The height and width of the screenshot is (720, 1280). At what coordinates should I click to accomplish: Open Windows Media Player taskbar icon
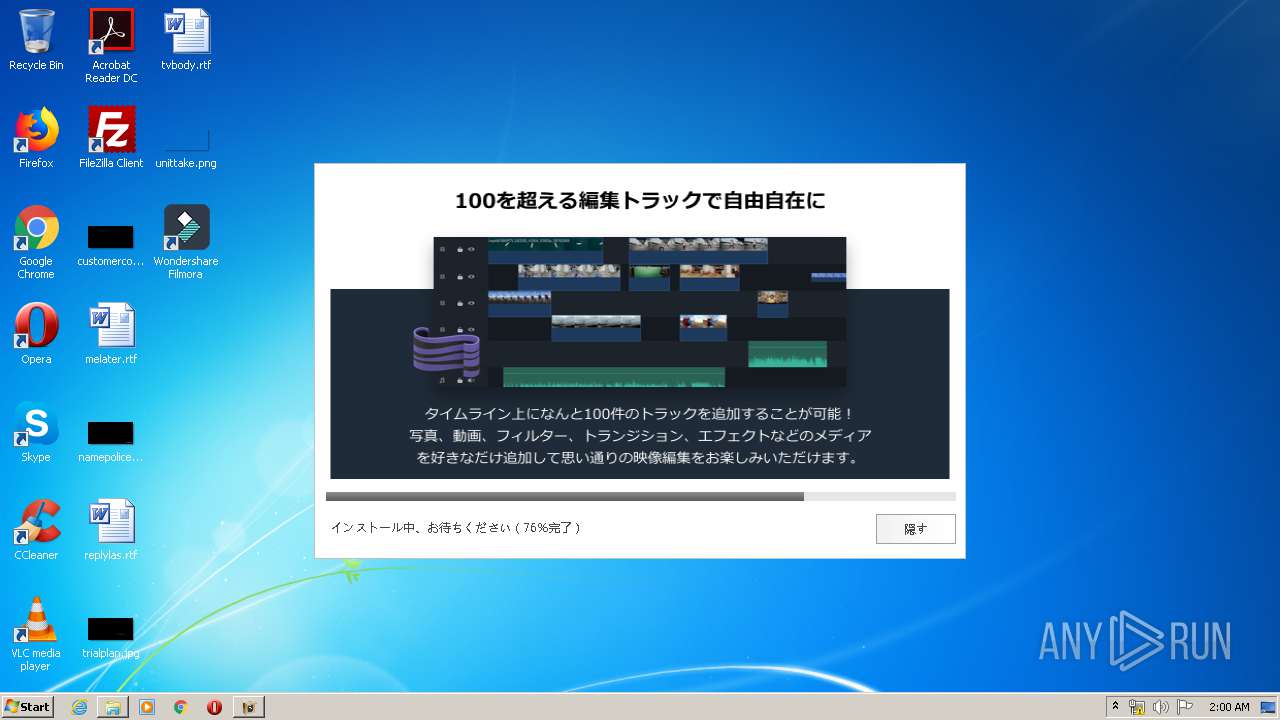pyautogui.click(x=147, y=707)
